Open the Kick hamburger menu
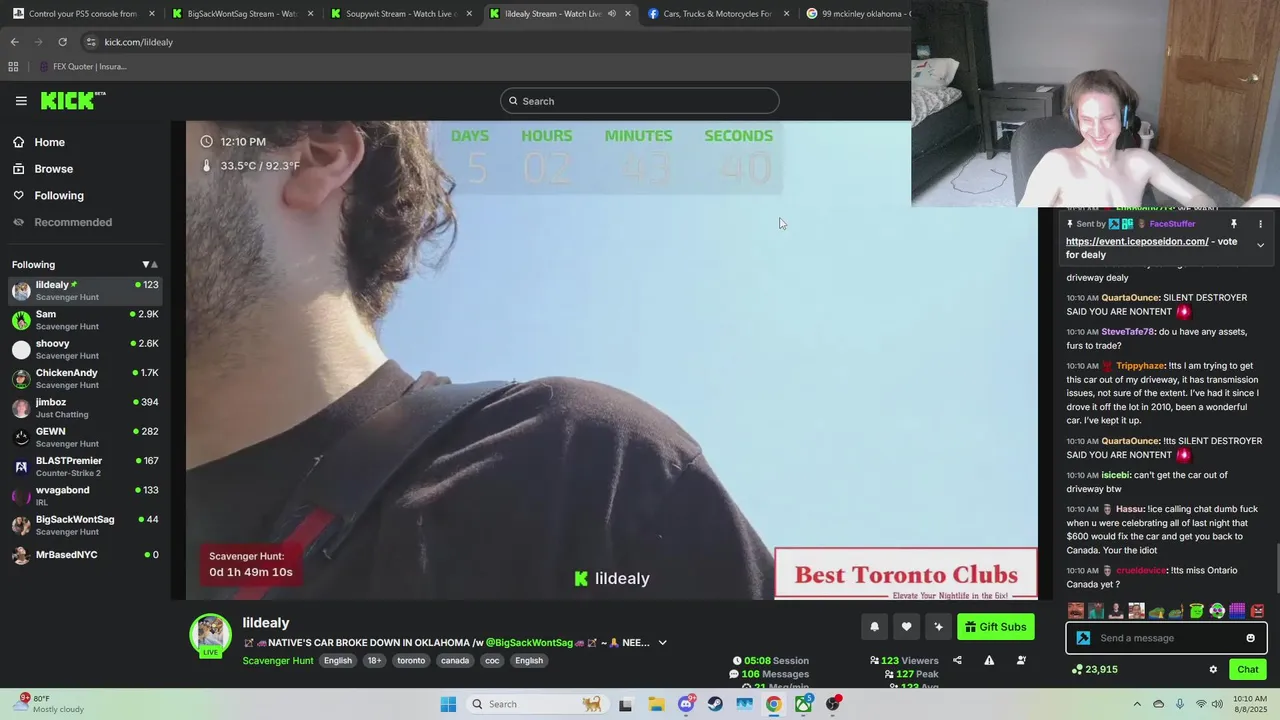Viewport: 1280px width, 720px height. click(21, 101)
